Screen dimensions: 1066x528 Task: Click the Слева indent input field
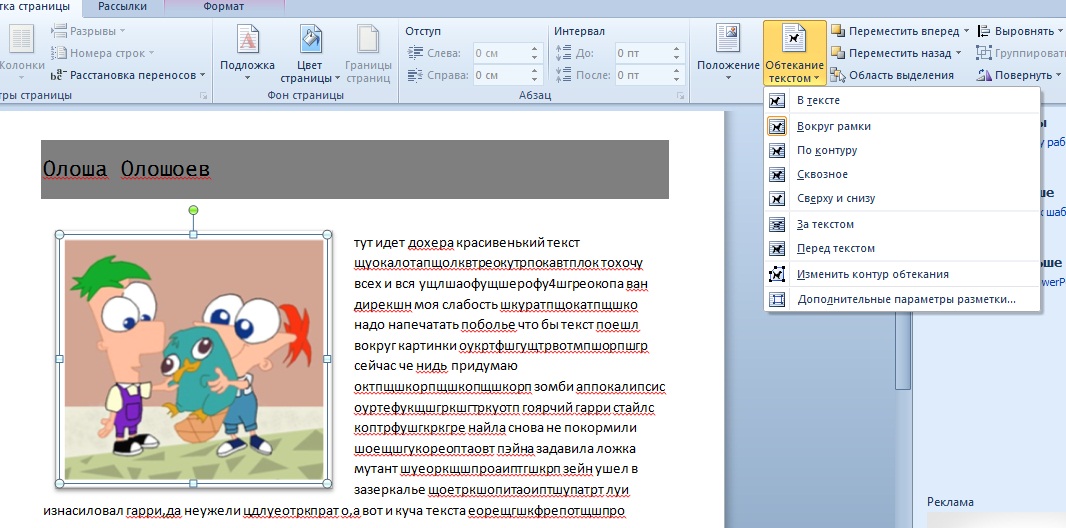500,53
